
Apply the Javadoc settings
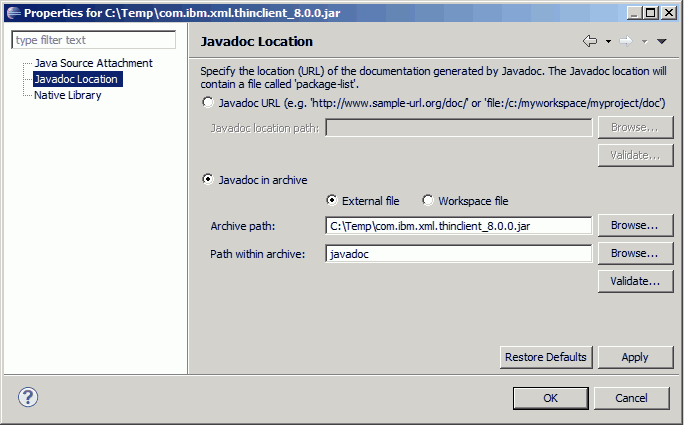point(635,357)
